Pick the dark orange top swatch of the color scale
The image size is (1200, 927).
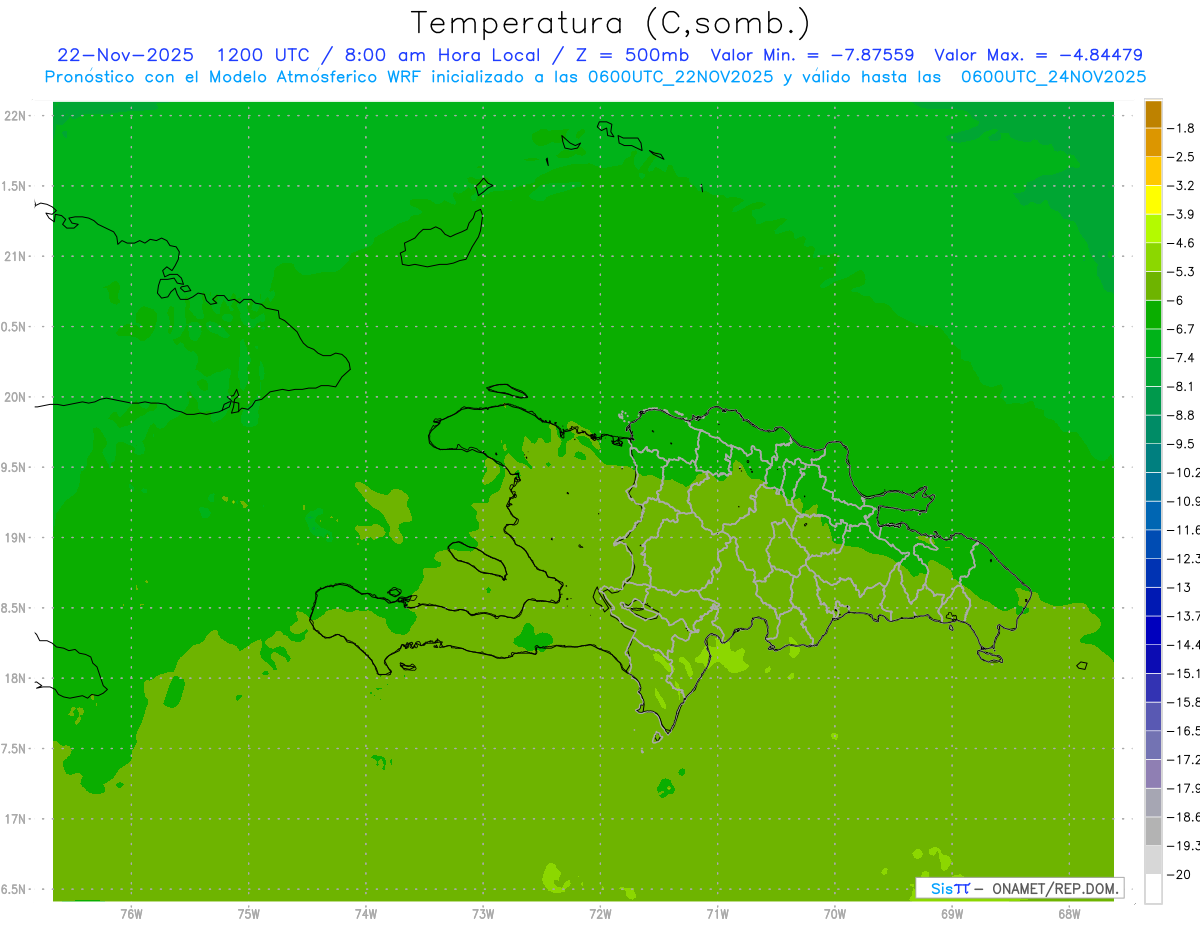click(x=1153, y=114)
